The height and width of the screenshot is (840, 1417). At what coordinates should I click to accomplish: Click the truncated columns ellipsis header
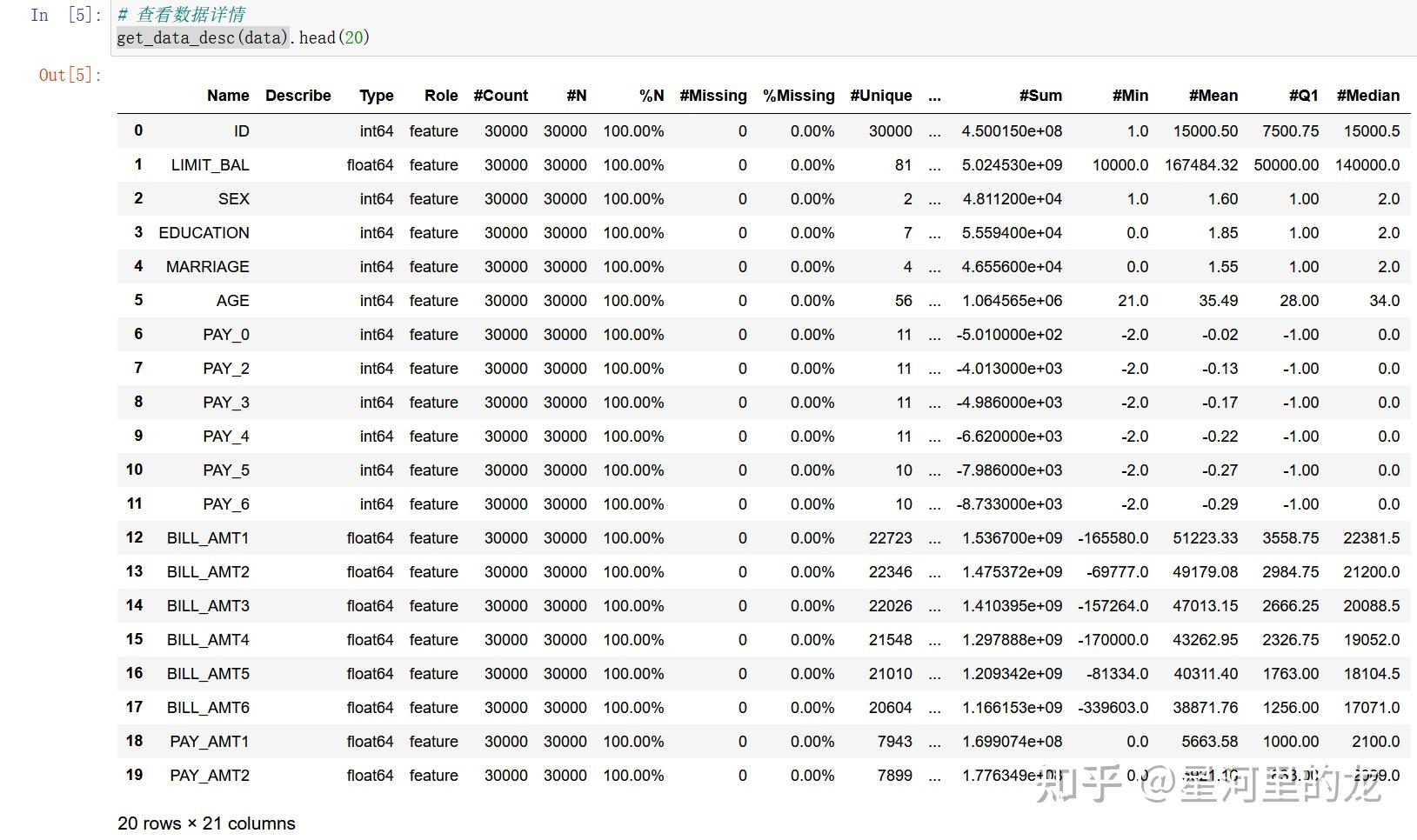tap(934, 97)
